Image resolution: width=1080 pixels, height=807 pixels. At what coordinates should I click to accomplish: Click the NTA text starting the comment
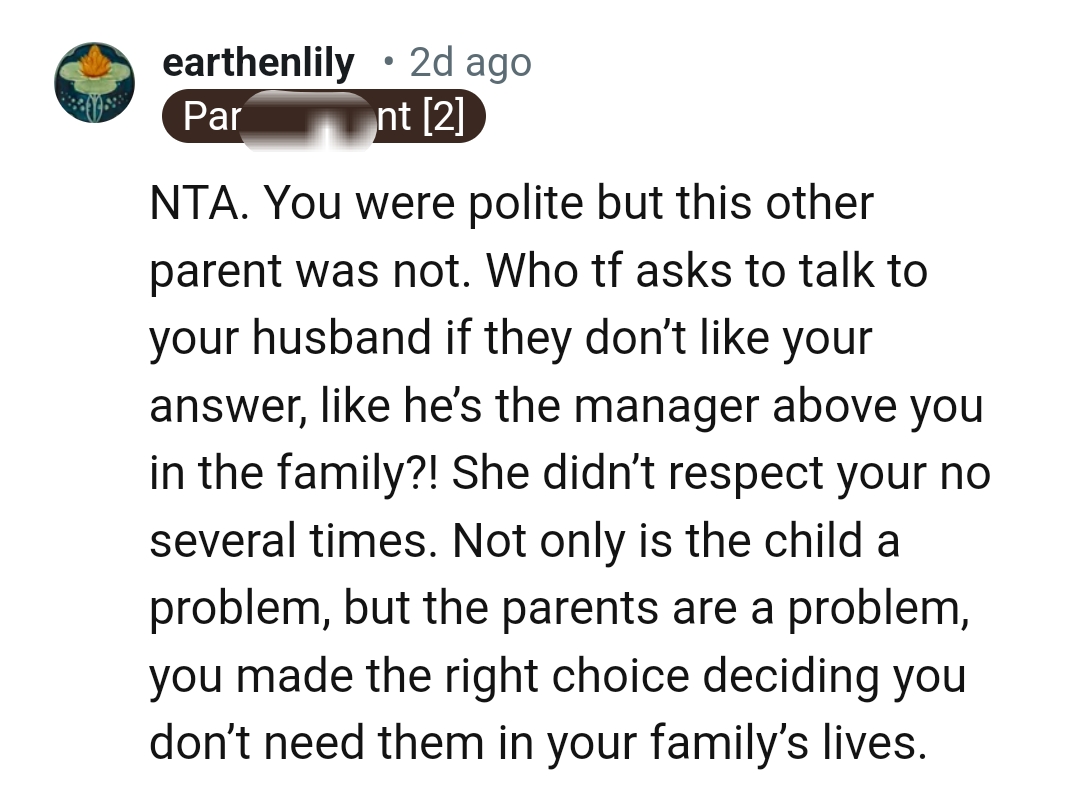193,202
